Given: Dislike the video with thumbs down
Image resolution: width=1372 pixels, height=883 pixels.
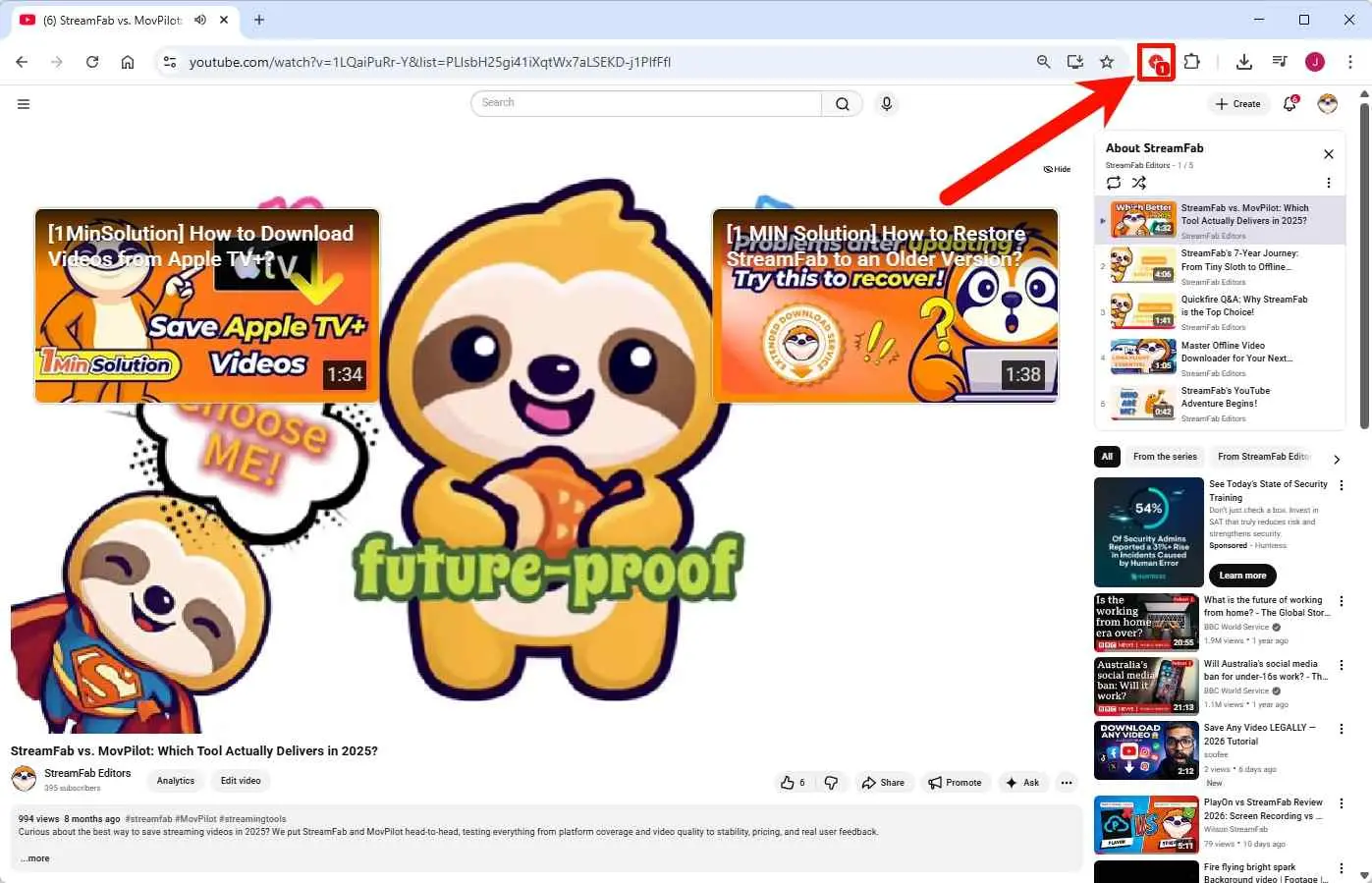Looking at the screenshot, I should 831,783.
